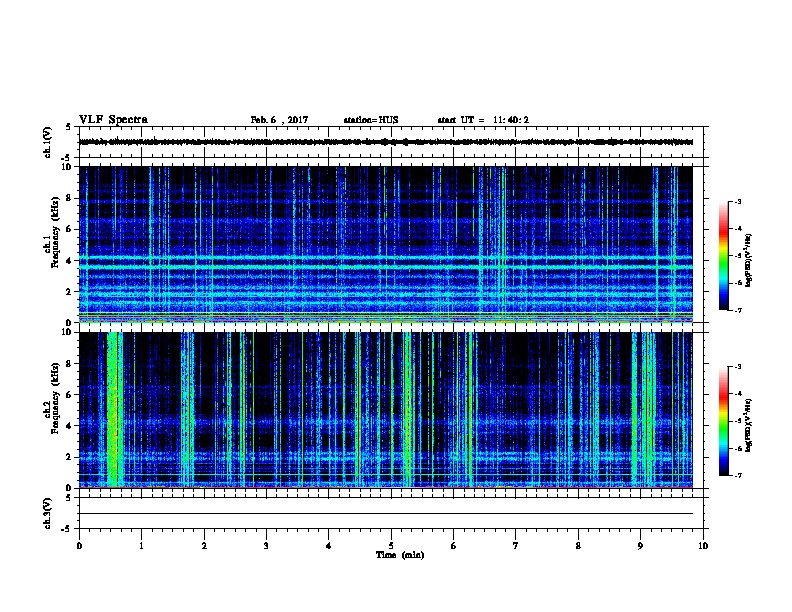Click time axis tick label "1"

(x=142, y=545)
